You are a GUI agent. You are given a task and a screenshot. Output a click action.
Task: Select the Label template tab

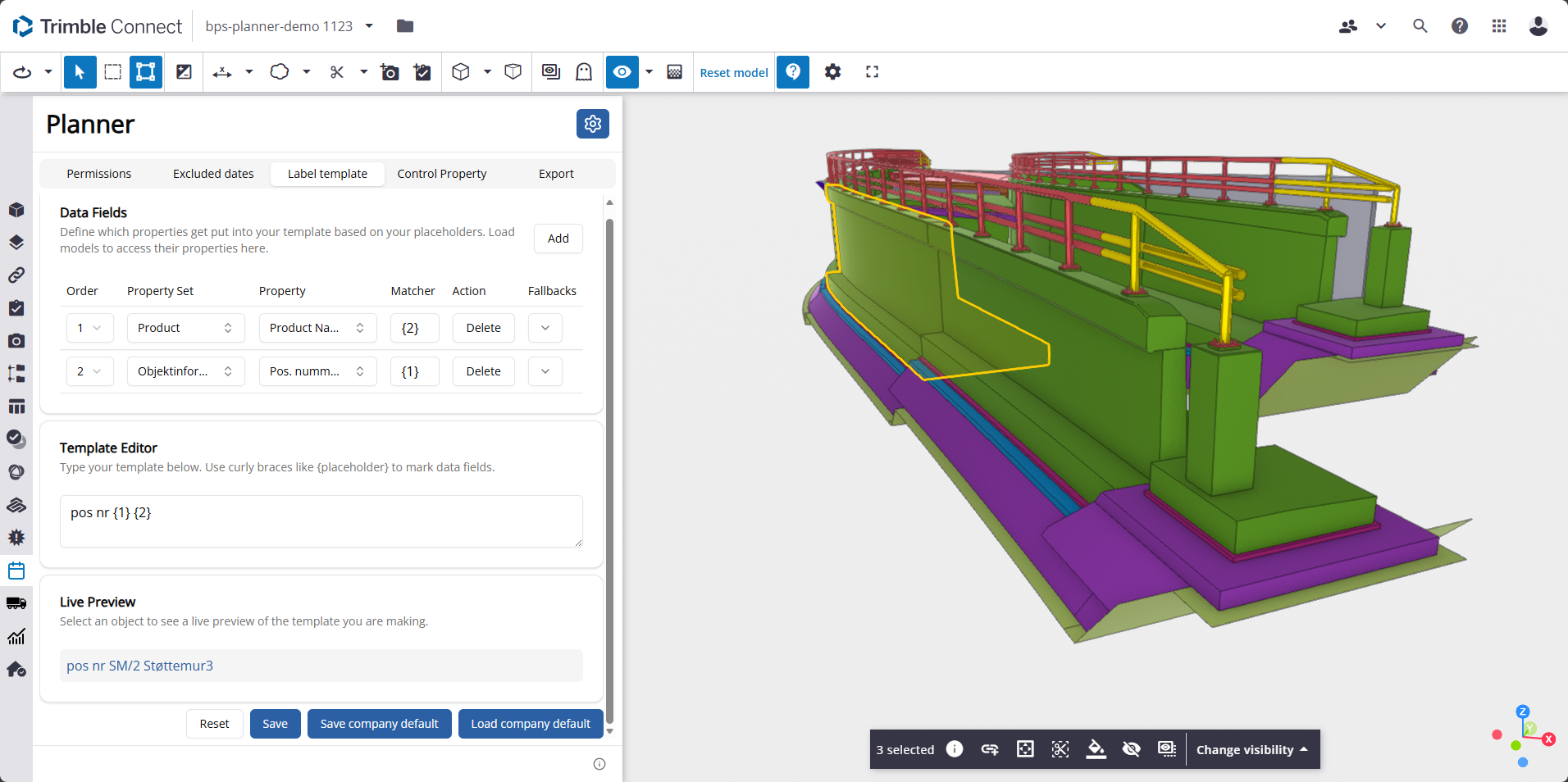327,174
